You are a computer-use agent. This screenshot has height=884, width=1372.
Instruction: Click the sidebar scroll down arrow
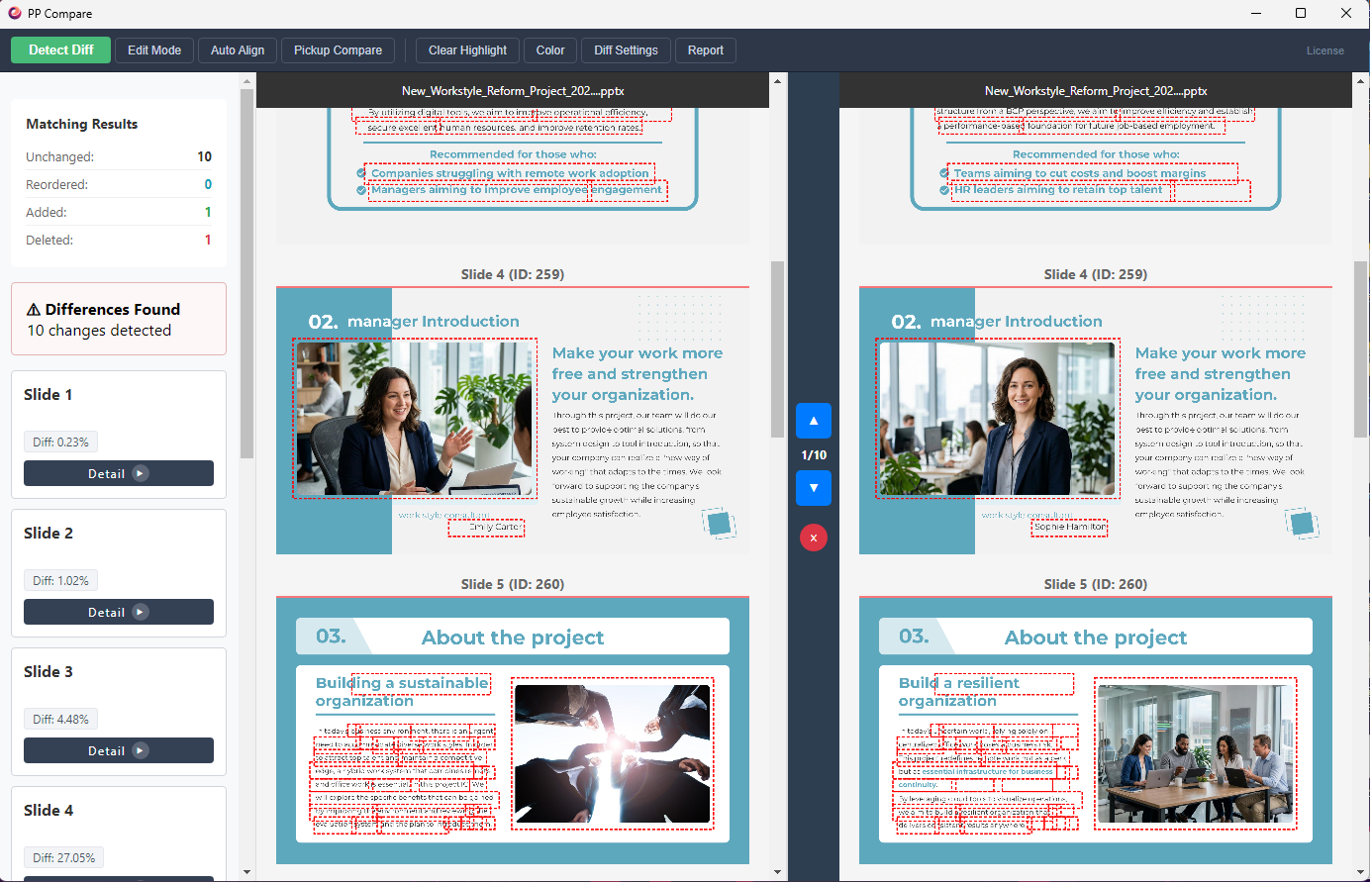tap(246, 872)
